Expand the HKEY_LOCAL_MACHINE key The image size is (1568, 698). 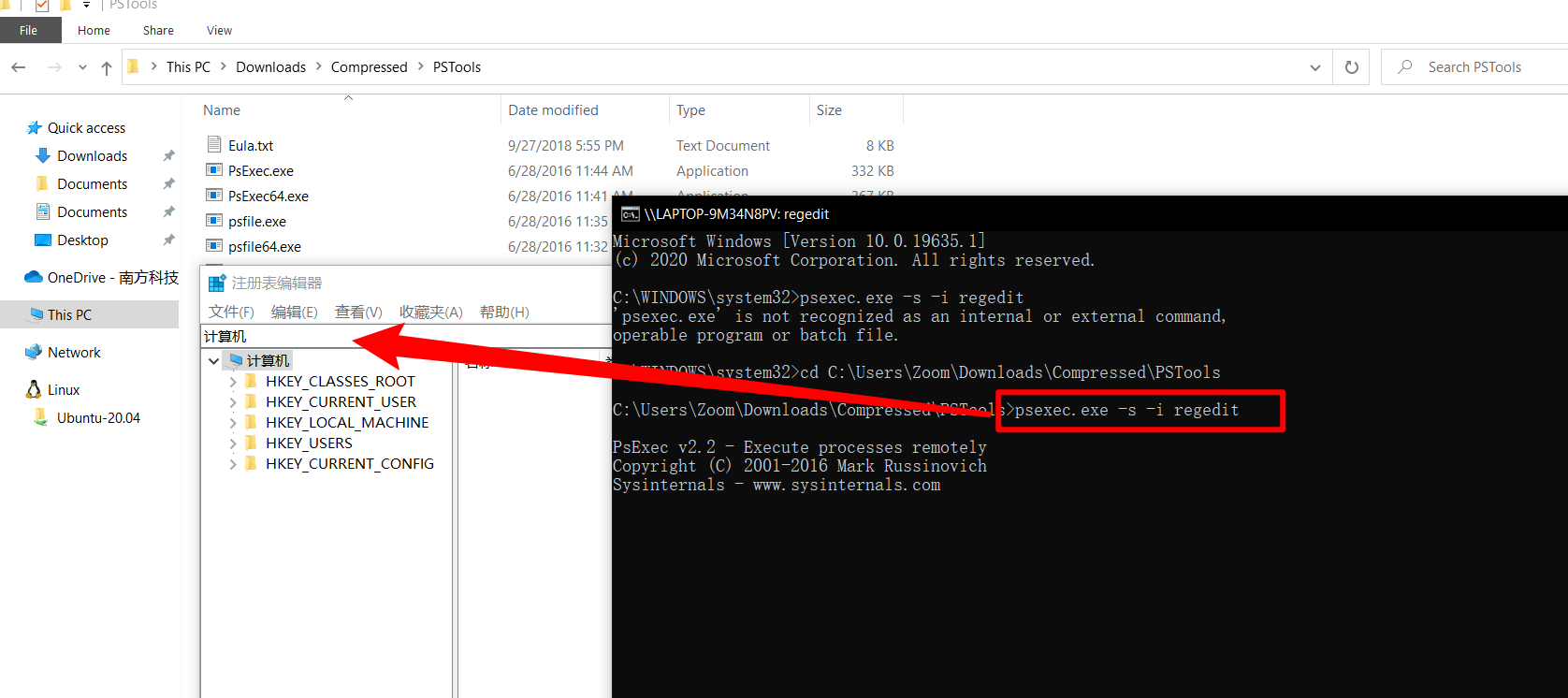(233, 423)
